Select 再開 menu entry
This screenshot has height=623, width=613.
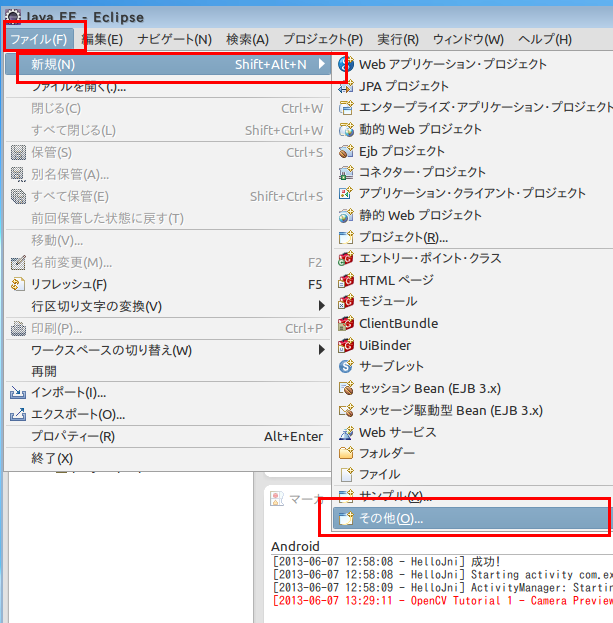[x=168, y=371]
